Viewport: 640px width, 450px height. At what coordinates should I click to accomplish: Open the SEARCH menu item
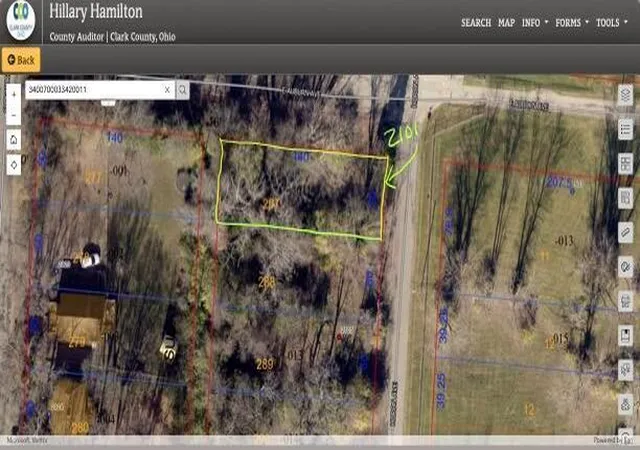(x=476, y=23)
